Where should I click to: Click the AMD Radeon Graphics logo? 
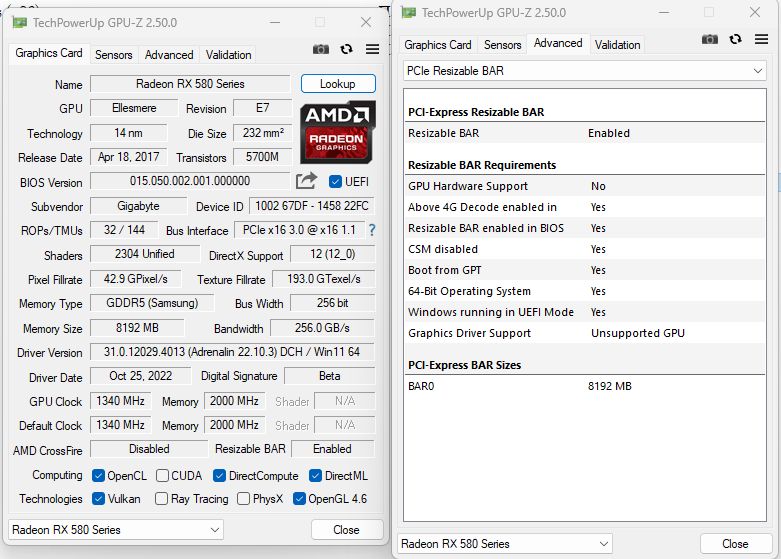pos(338,132)
